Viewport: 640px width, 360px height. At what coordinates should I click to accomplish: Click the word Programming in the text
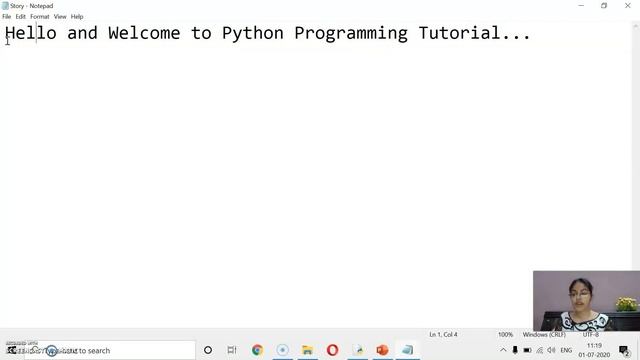click(351, 34)
